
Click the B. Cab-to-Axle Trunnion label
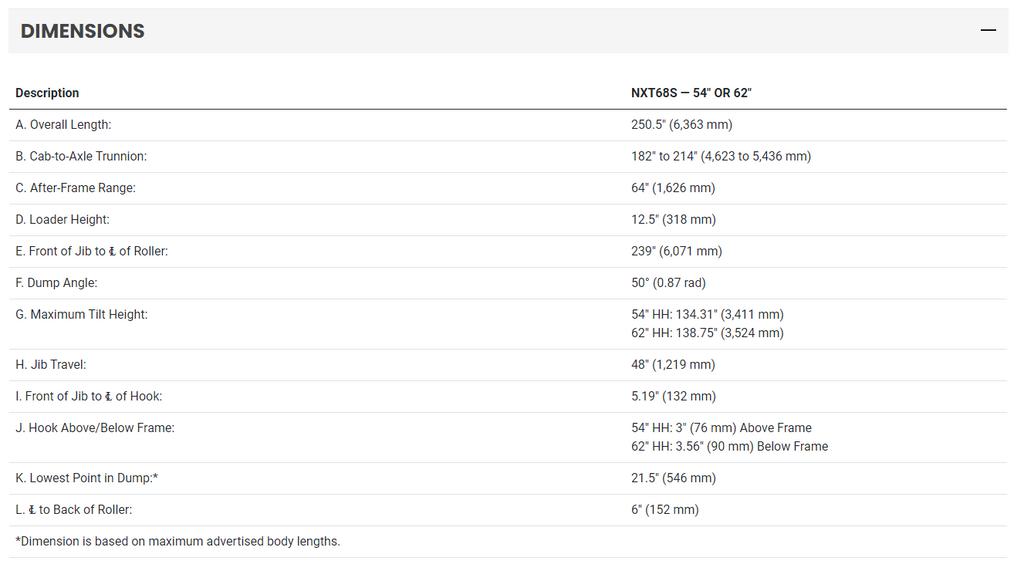(x=81, y=156)
